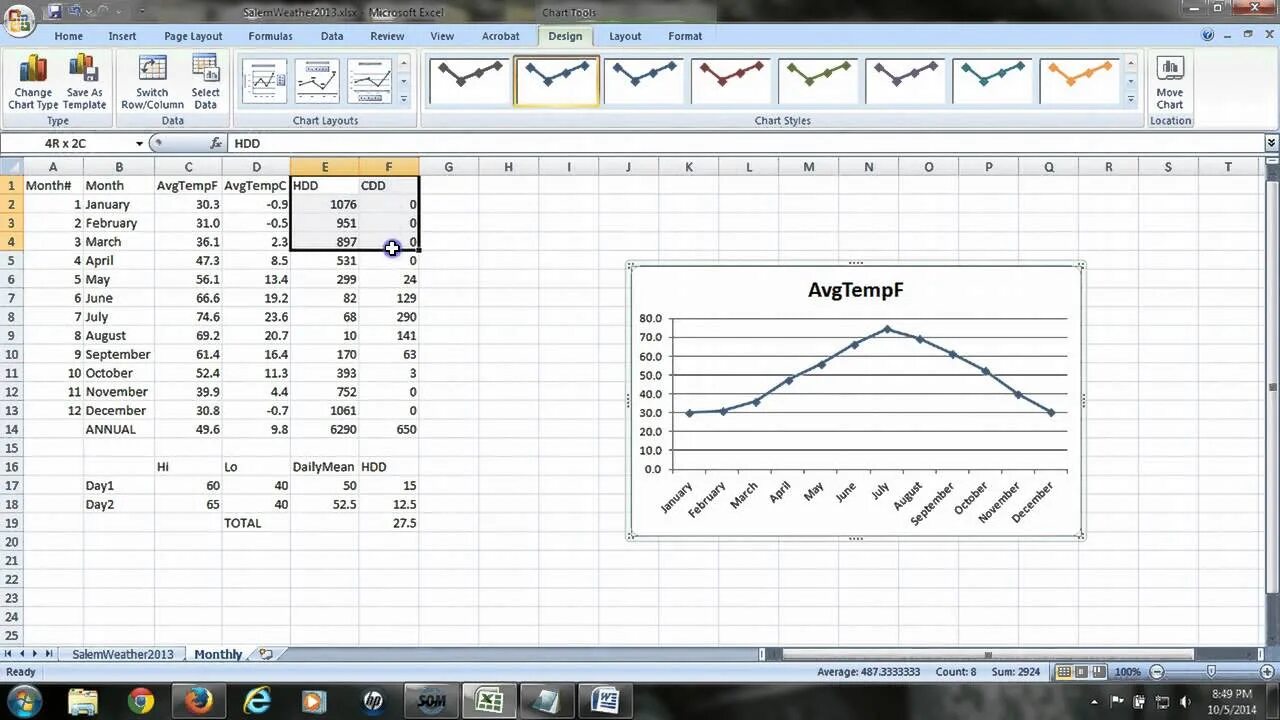Screen dimensions: 1280x720
Task: Click the zoom slider handle
Action: [x=1211, y=672]
